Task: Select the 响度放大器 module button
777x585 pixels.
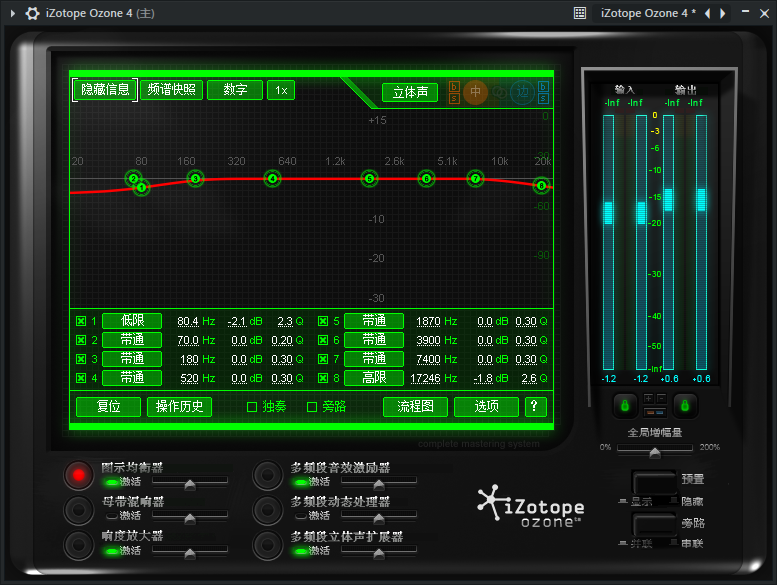Action: [x=79, y=545]
